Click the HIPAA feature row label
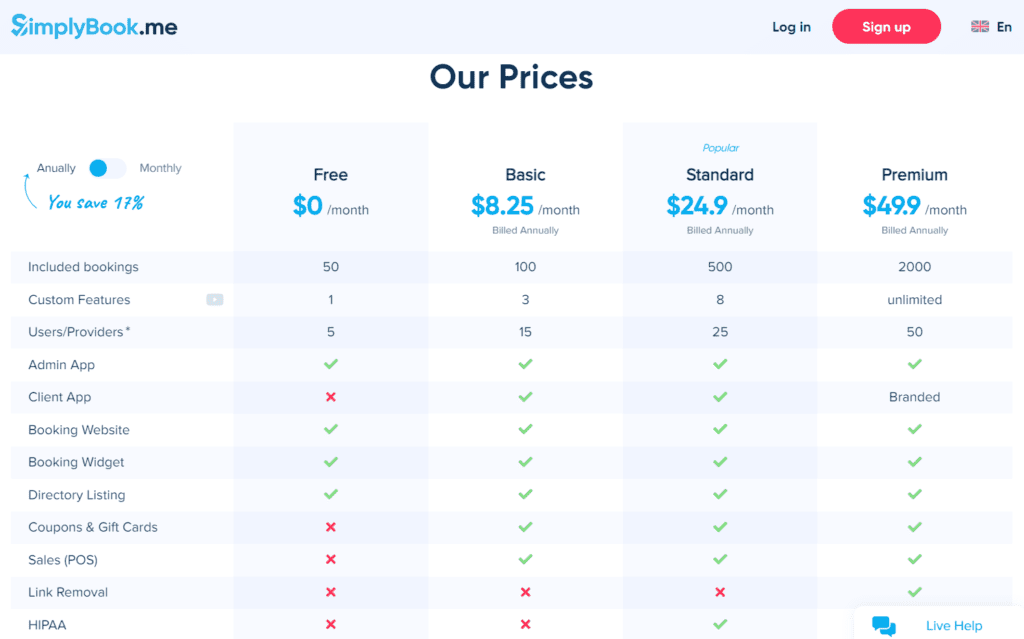 47,625
